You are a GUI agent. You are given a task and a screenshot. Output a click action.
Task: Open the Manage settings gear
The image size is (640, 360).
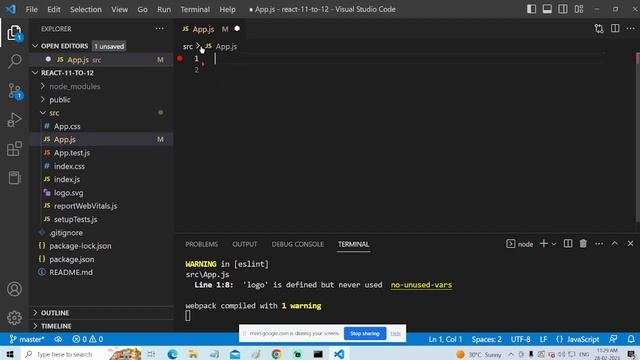click(x=14, y=318)
